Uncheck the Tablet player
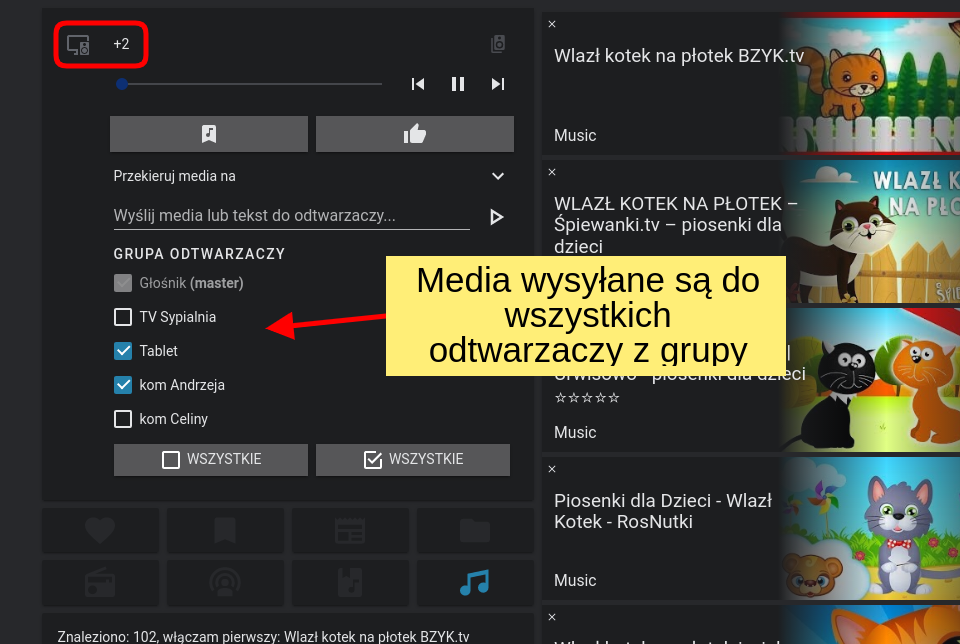Viewport: 960px width, 644px height. pyautogui.click(x=123, y=351)
